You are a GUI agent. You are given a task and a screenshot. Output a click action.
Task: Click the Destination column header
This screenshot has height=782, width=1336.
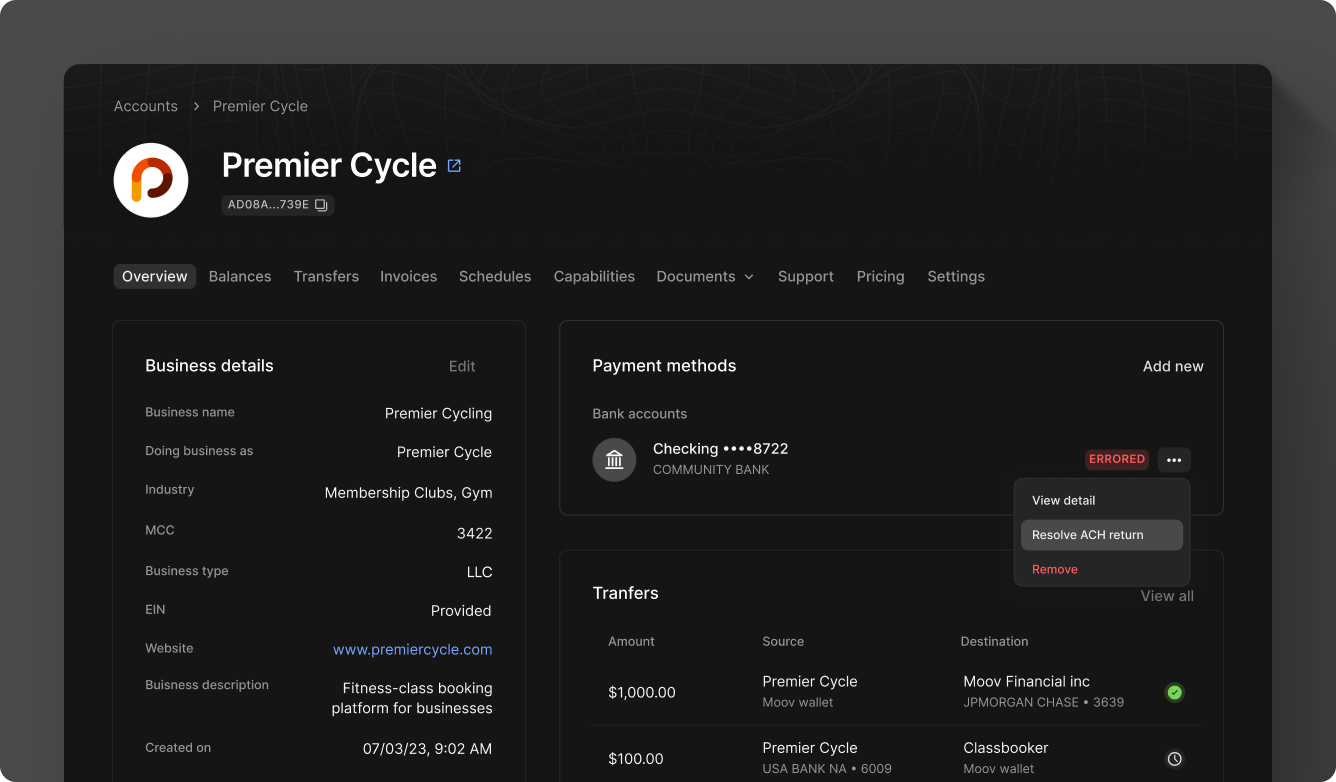(994, 642)
